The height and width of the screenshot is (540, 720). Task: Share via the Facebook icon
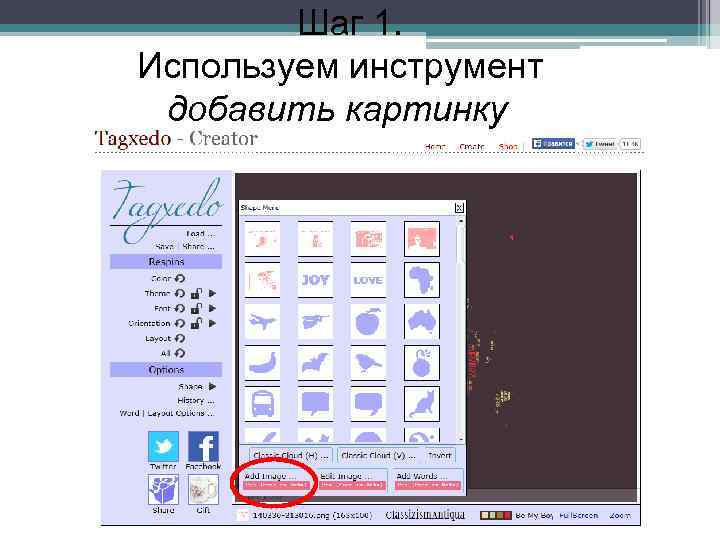tap(203, 446)
